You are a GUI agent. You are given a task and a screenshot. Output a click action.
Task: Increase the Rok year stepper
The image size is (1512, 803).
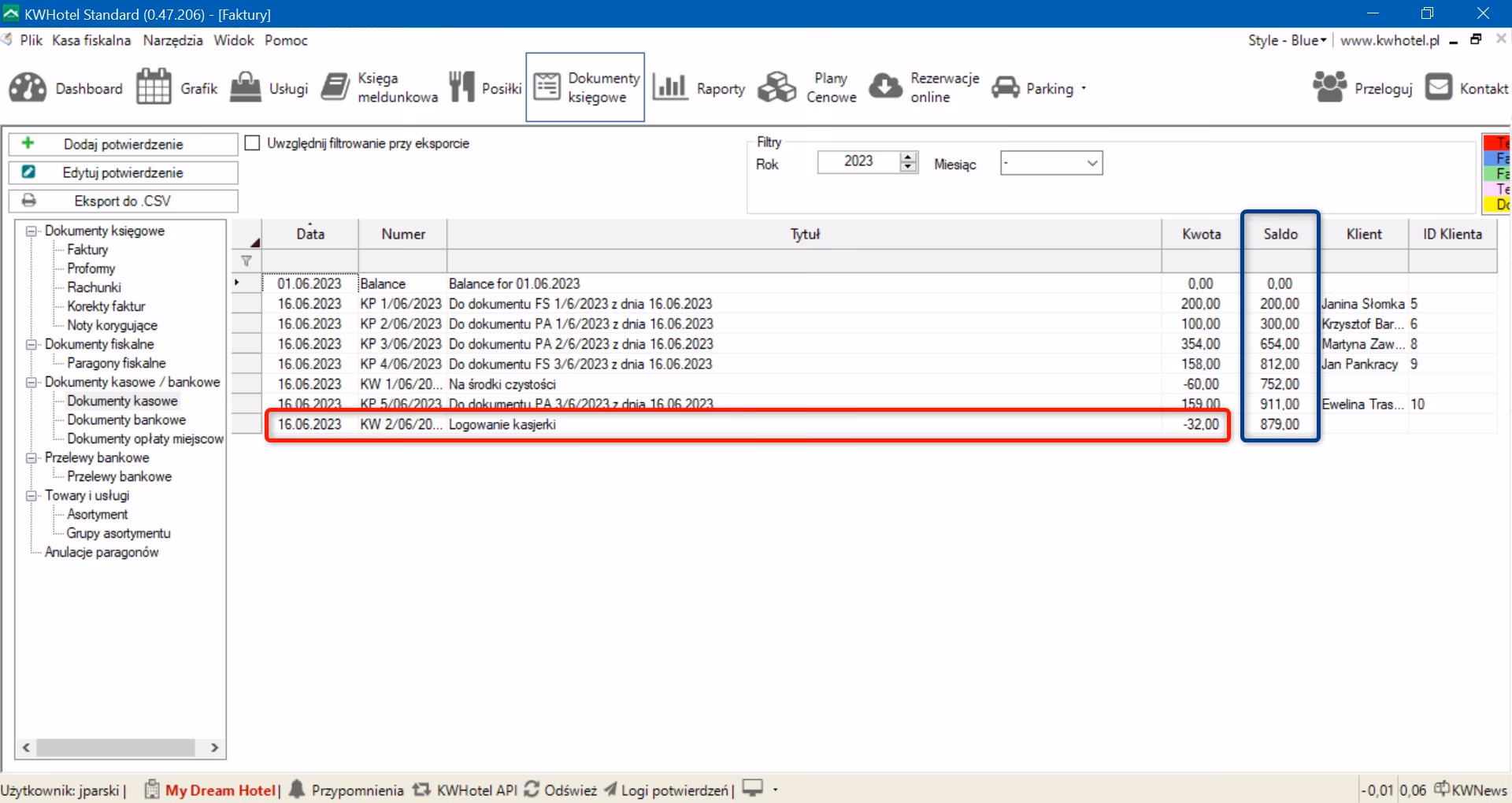909,157
